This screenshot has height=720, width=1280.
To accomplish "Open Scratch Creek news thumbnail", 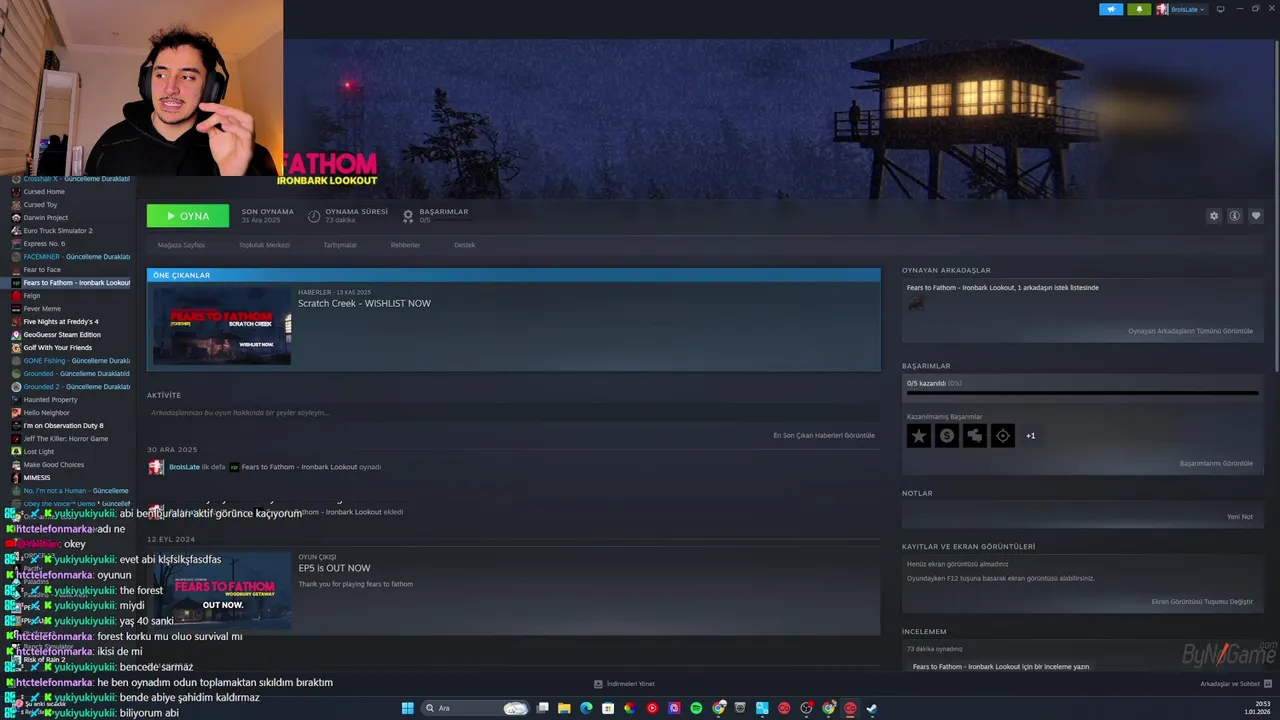I will [x=222, y=326].
